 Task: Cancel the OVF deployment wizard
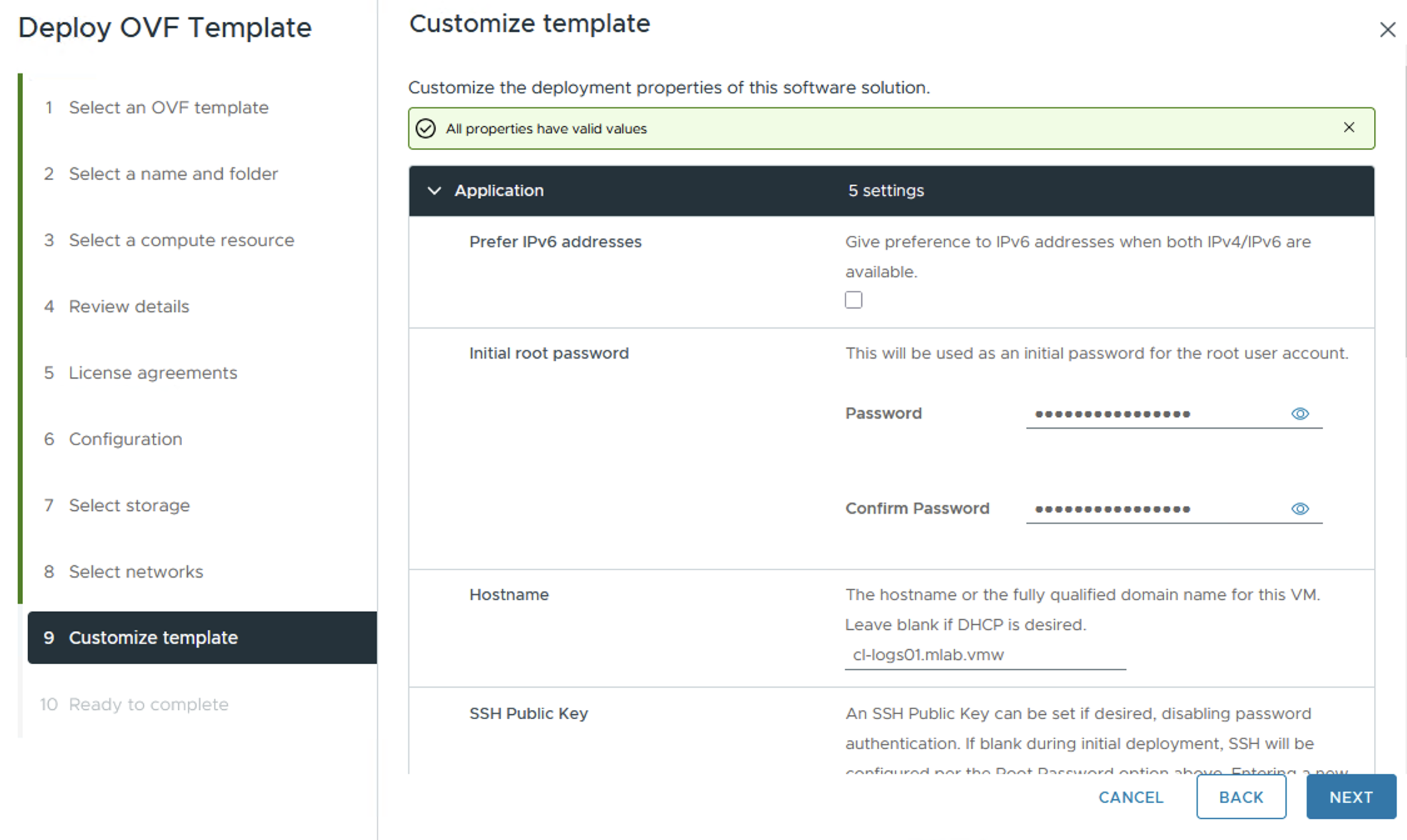[1130, 797]
